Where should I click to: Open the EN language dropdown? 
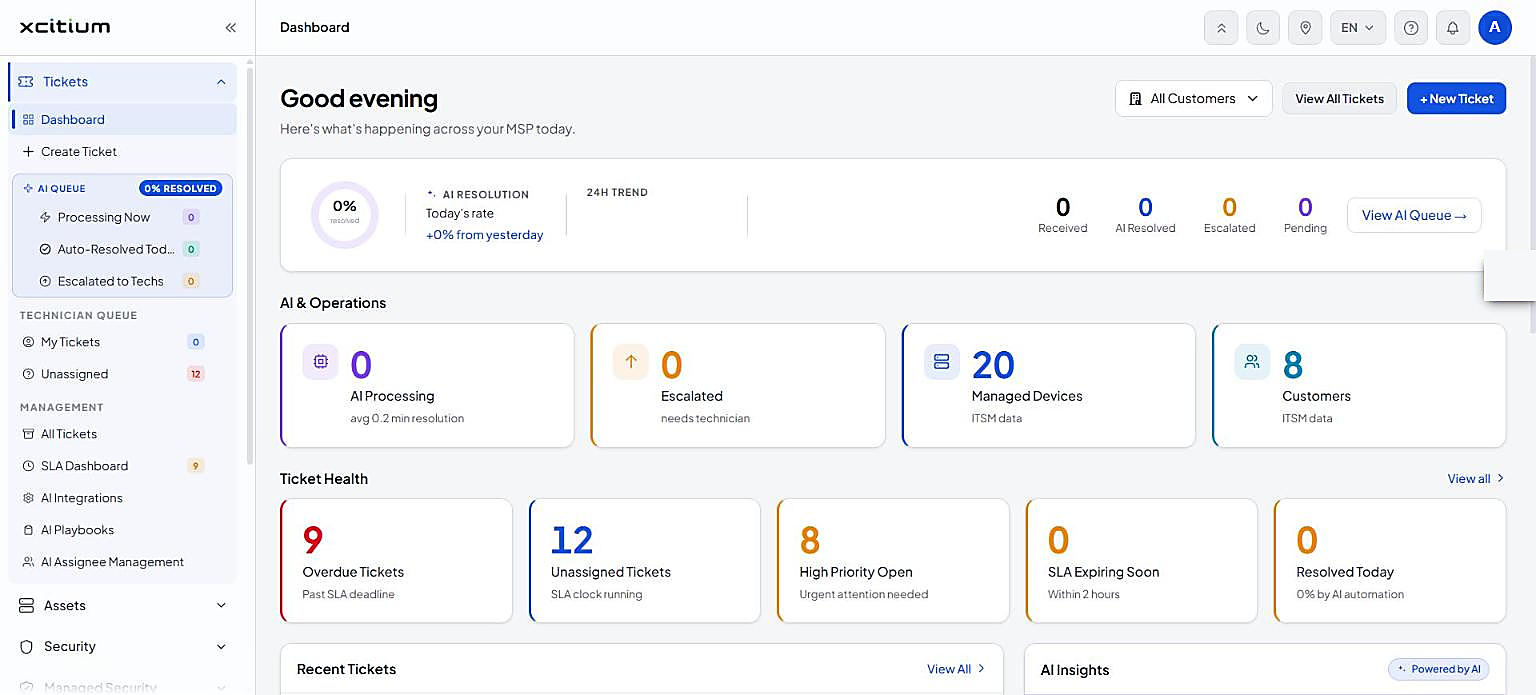(1358, 28)
